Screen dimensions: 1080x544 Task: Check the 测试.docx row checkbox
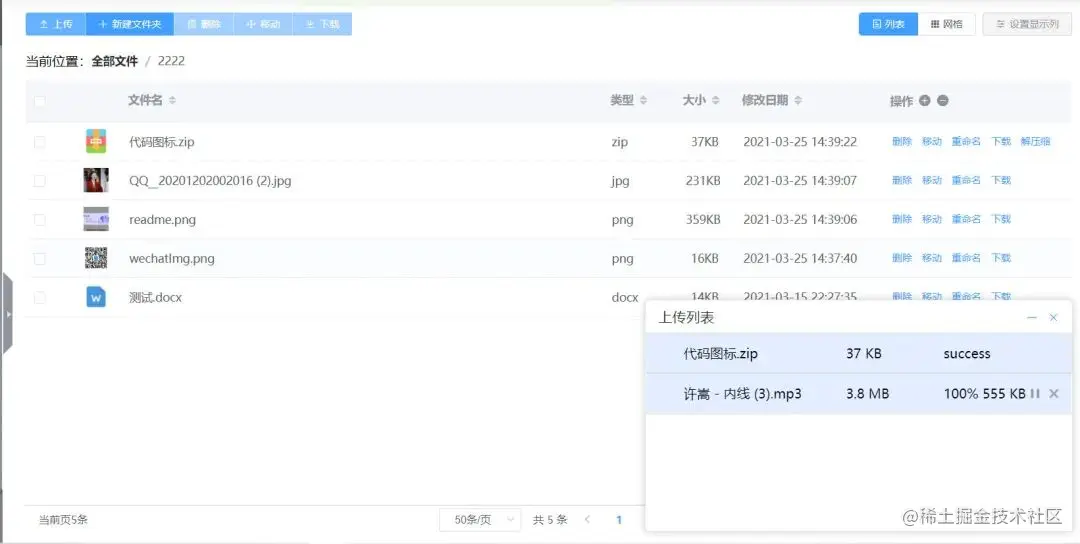[40, 297]
